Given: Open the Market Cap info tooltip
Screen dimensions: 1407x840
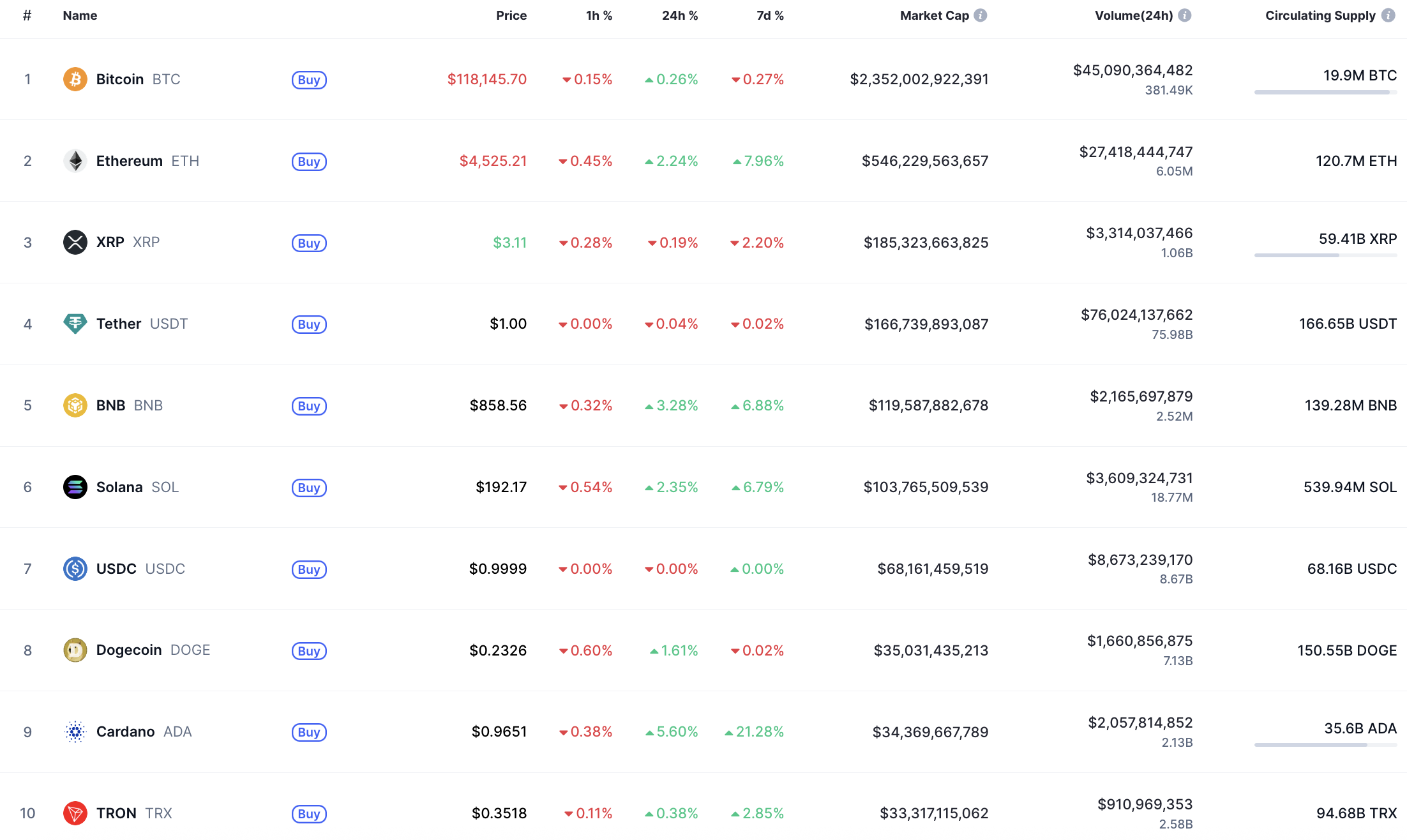Looking at the screenshot, I should [x=980, y=15].
